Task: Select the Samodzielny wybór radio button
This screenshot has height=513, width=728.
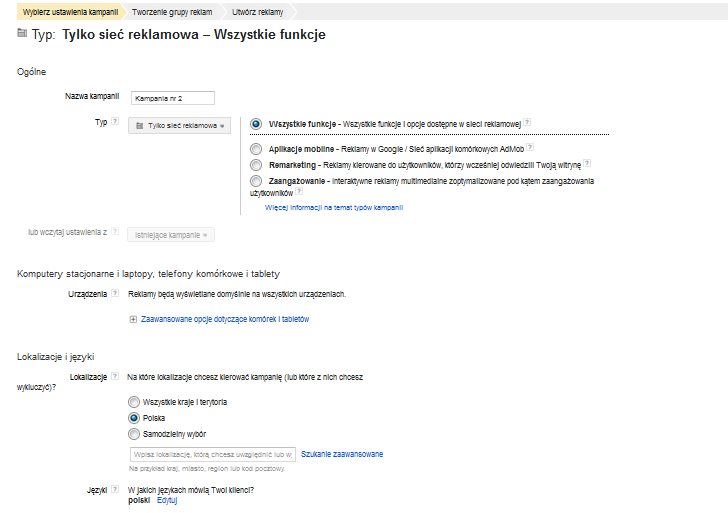Action: [134, 434]
